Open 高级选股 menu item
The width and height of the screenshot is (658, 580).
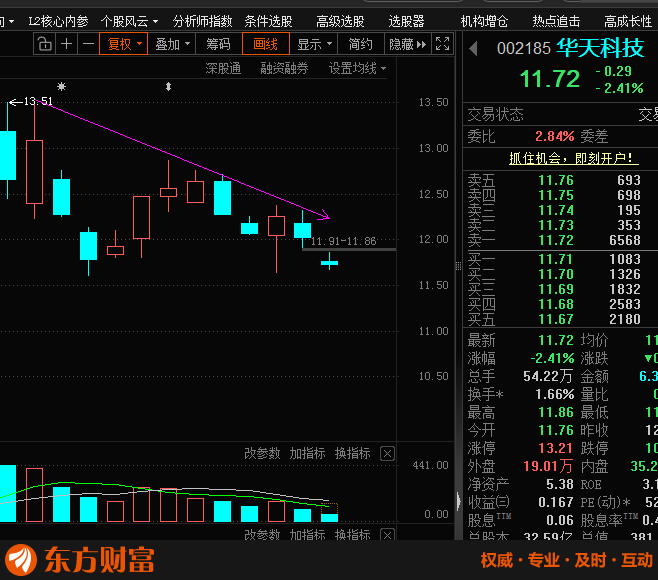[x=340, y=21]
